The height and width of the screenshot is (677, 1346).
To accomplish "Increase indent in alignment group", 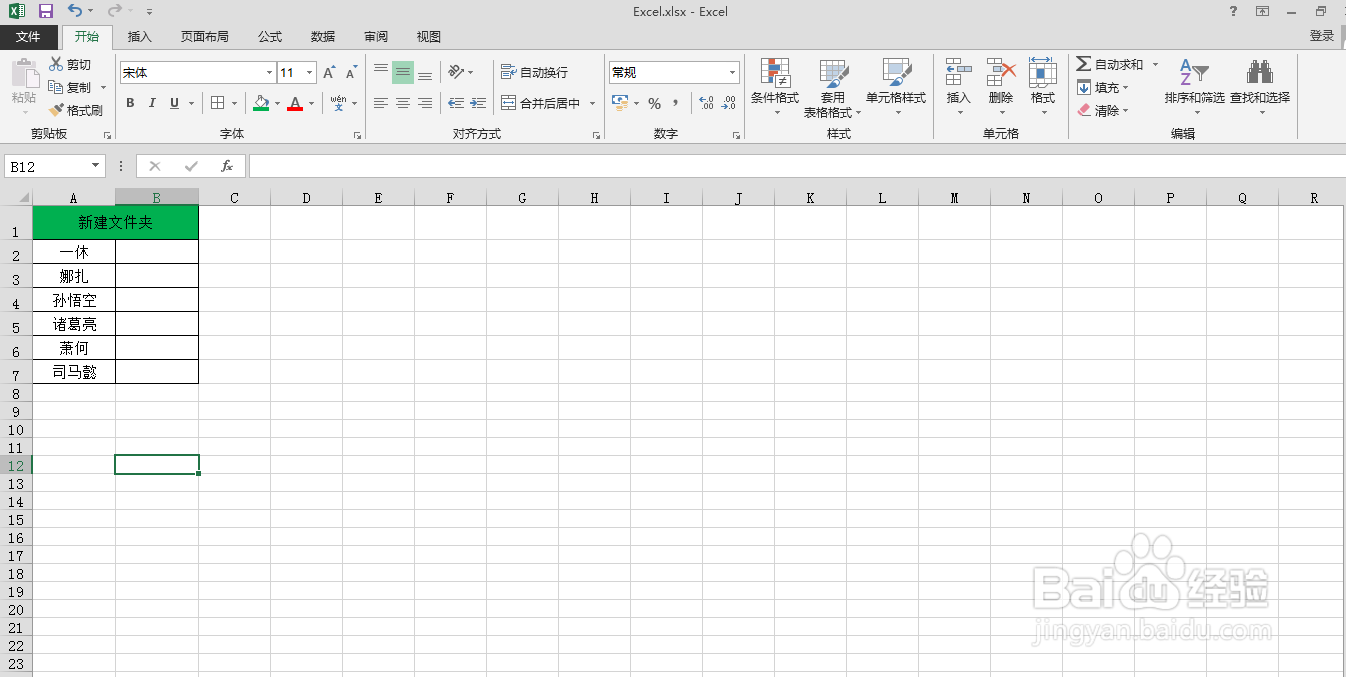I will pos(478,103).
